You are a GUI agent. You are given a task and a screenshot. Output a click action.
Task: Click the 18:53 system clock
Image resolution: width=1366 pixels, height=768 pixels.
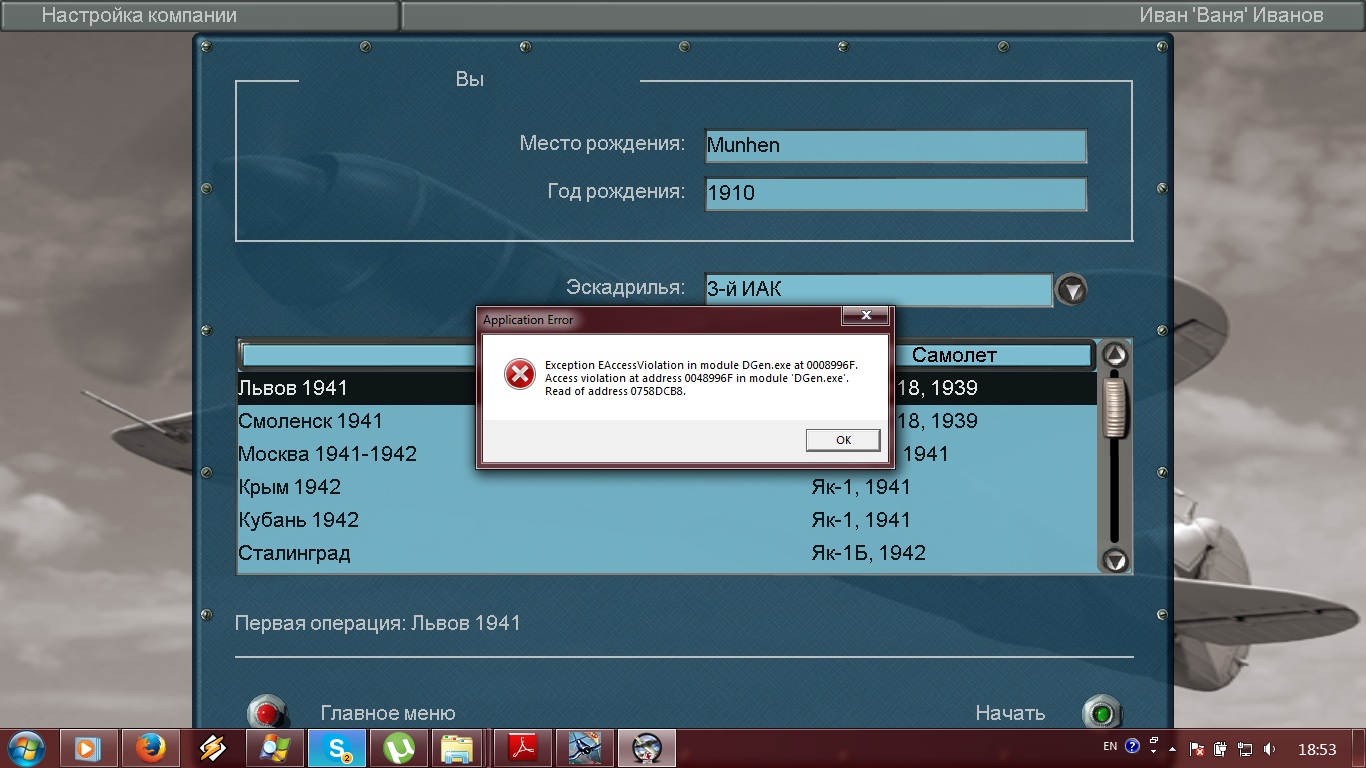tap(1317, 749)
